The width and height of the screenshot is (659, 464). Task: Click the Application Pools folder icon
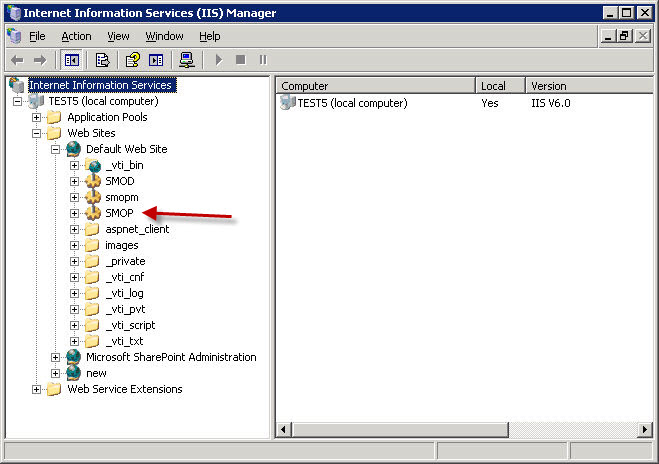coord(54,117)
